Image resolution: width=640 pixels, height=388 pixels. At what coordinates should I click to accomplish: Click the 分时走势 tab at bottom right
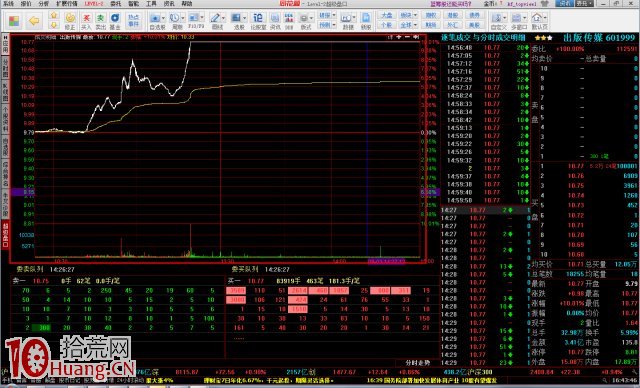[x=417, y=363]
